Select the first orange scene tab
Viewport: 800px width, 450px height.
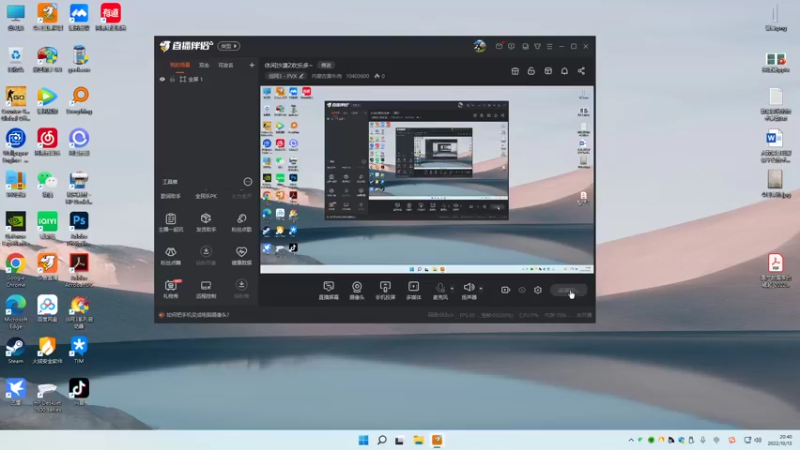pos(180,65)
